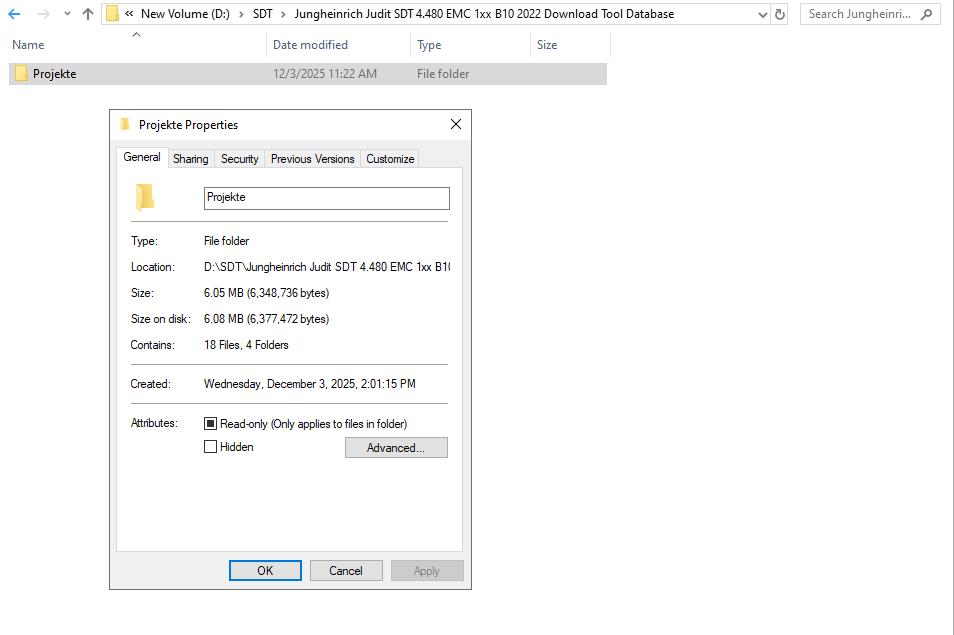
Task: Select the Projekte folder icon in list
Action: click(x=21, y=74)
